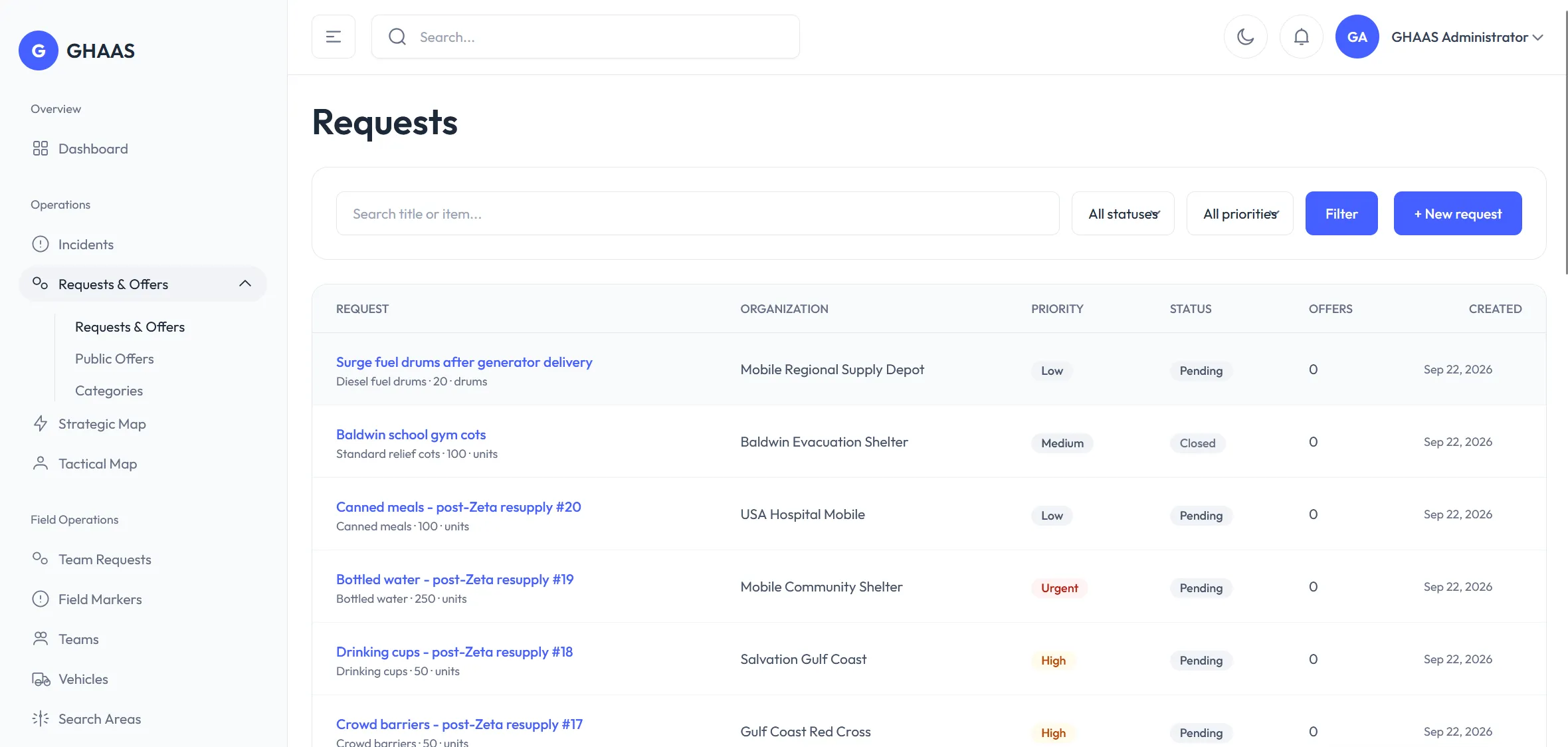
Task: Click Requests & Offers parent icon
Action: (41, 284)
